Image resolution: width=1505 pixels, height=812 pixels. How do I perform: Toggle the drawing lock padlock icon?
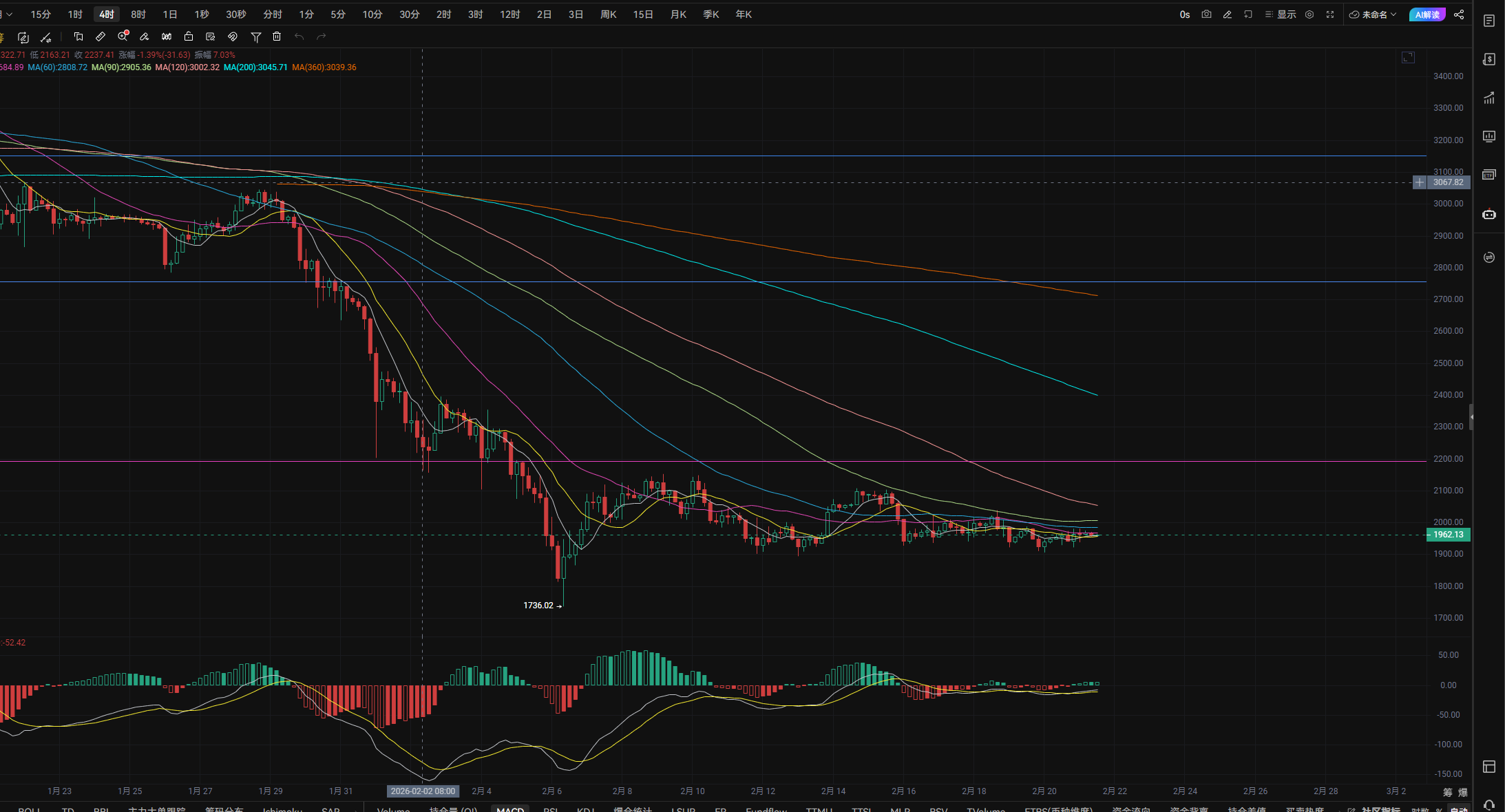[189, 36]
